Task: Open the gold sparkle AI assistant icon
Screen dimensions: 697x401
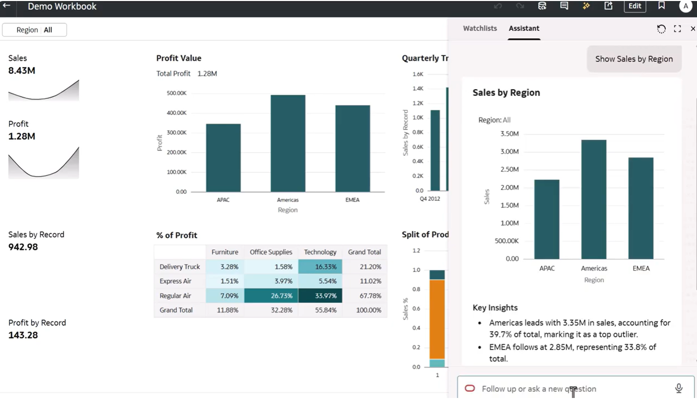Action: [586, 6]
